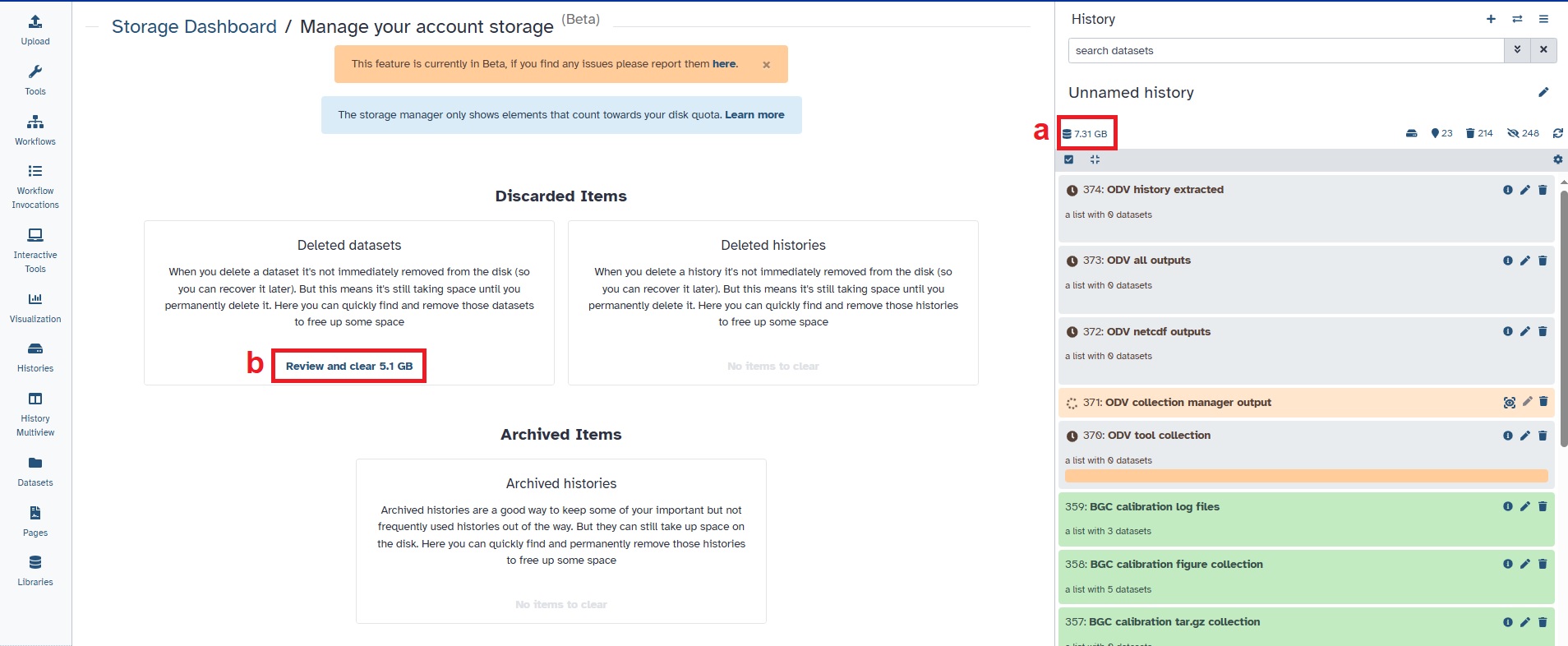The image size is (1568, 646).
Task: Click the switch history arrows icon
Action: (1517, 19)
